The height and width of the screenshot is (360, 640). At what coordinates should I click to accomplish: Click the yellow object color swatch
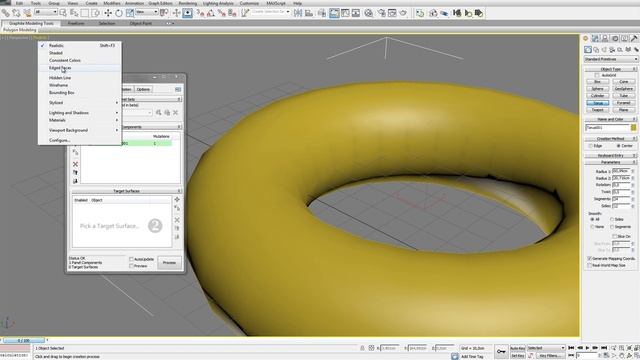point(633,128)
